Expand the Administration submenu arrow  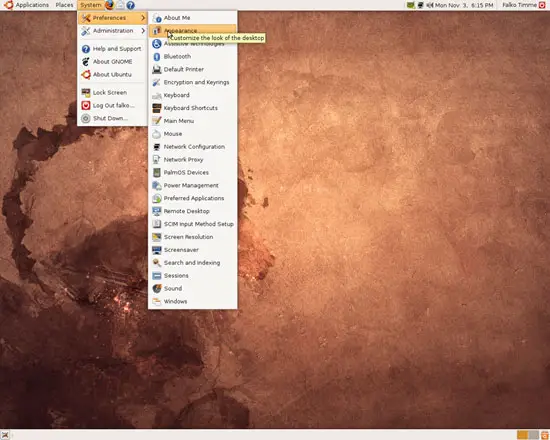tap(143, 31)
